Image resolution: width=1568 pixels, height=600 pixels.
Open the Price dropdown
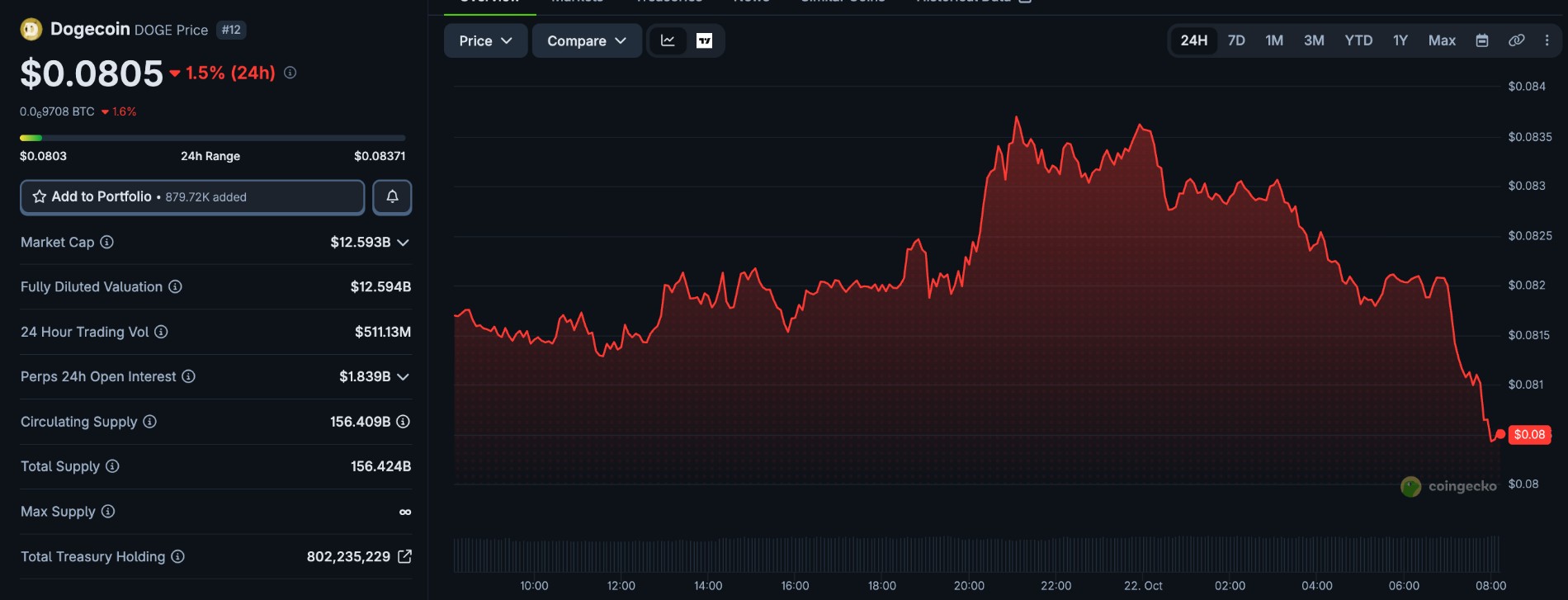click(485, 40)
